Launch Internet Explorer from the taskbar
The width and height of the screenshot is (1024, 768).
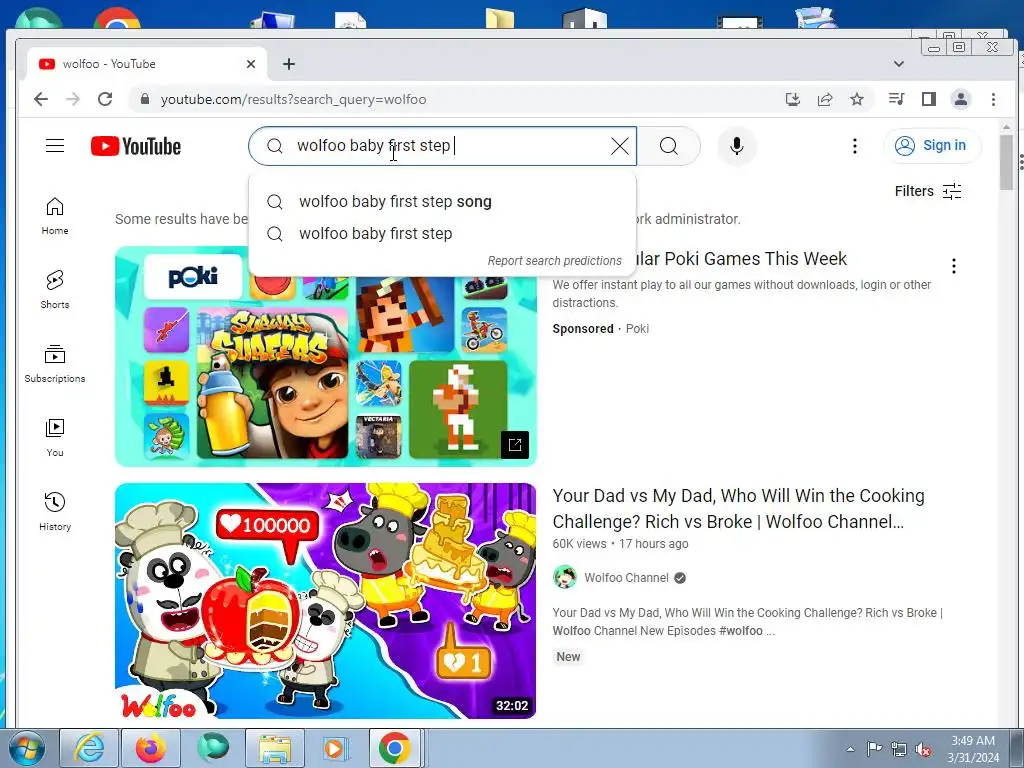pyautogui.click(x=89, y=748)
